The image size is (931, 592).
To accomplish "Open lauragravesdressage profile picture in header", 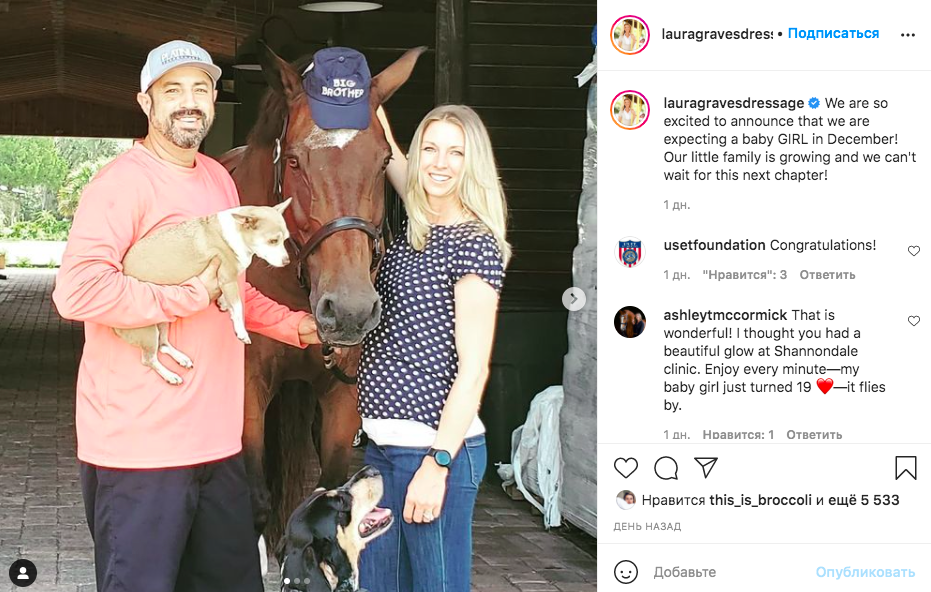I will 630,35.
